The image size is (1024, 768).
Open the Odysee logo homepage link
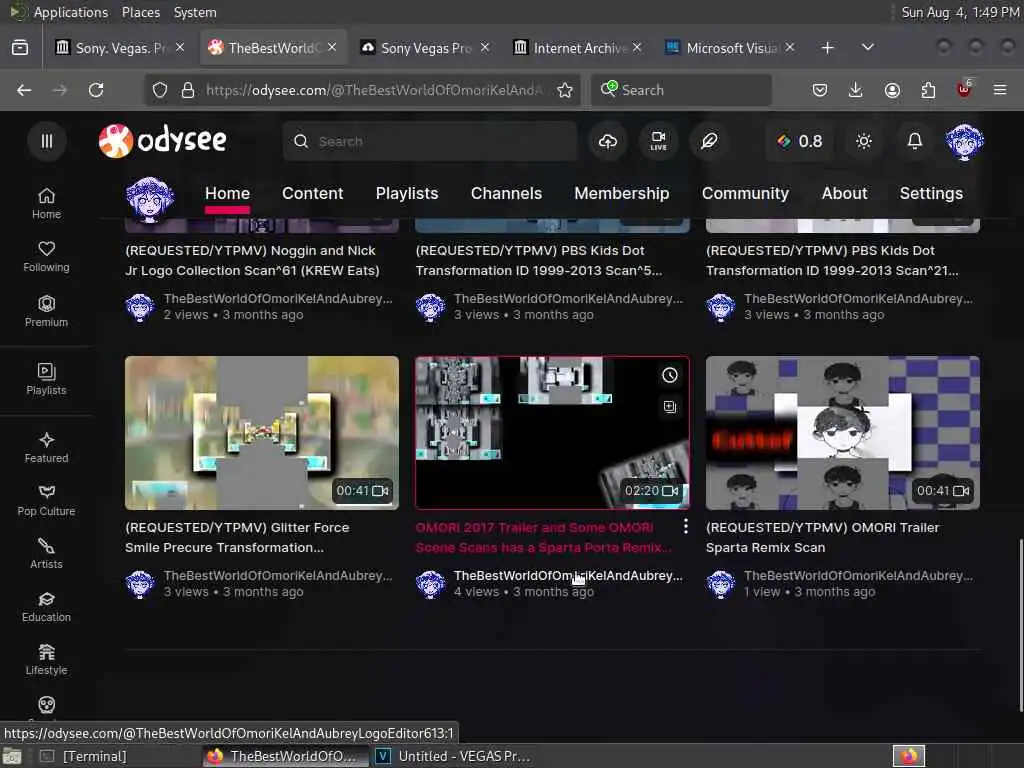click(163, 140)
